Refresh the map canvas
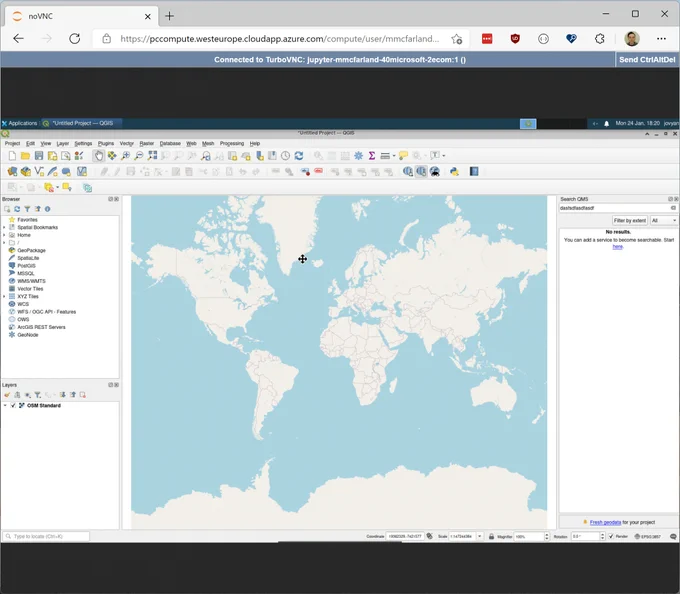Viewport: 680px width, 594px height. 299,156
